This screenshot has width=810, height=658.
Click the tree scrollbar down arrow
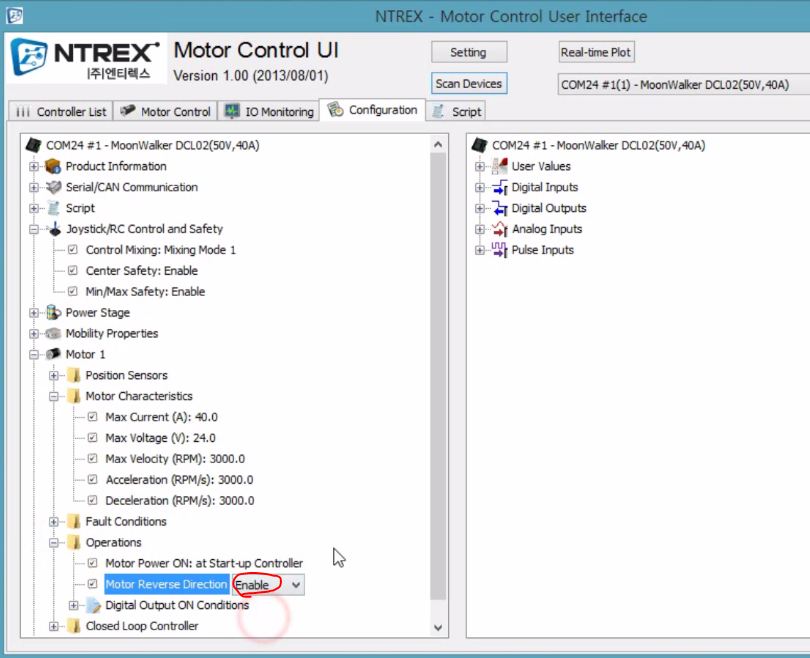[438, 628]
